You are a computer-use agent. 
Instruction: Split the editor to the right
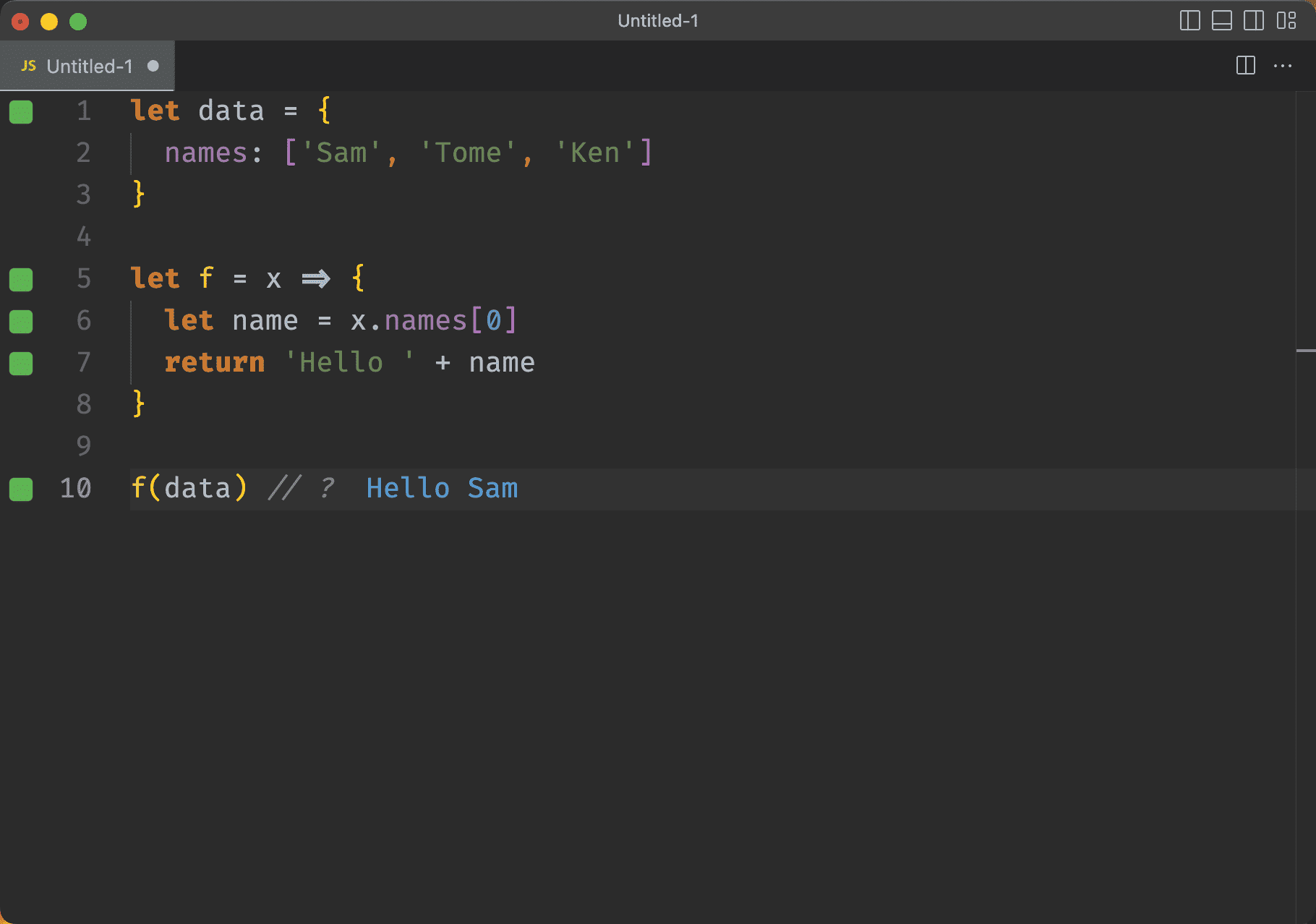click(1245, 66)
